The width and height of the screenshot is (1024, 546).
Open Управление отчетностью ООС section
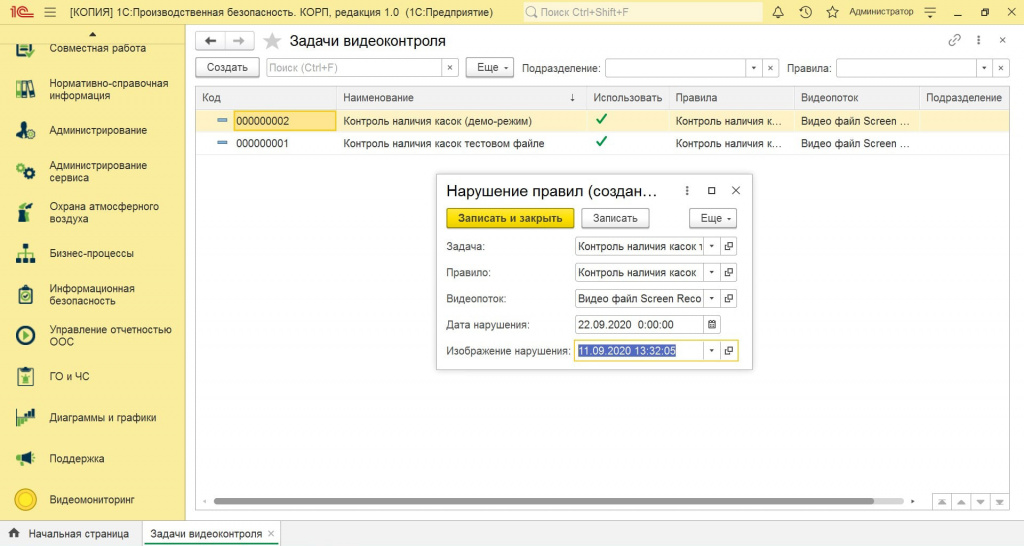(x=91, y=336)
